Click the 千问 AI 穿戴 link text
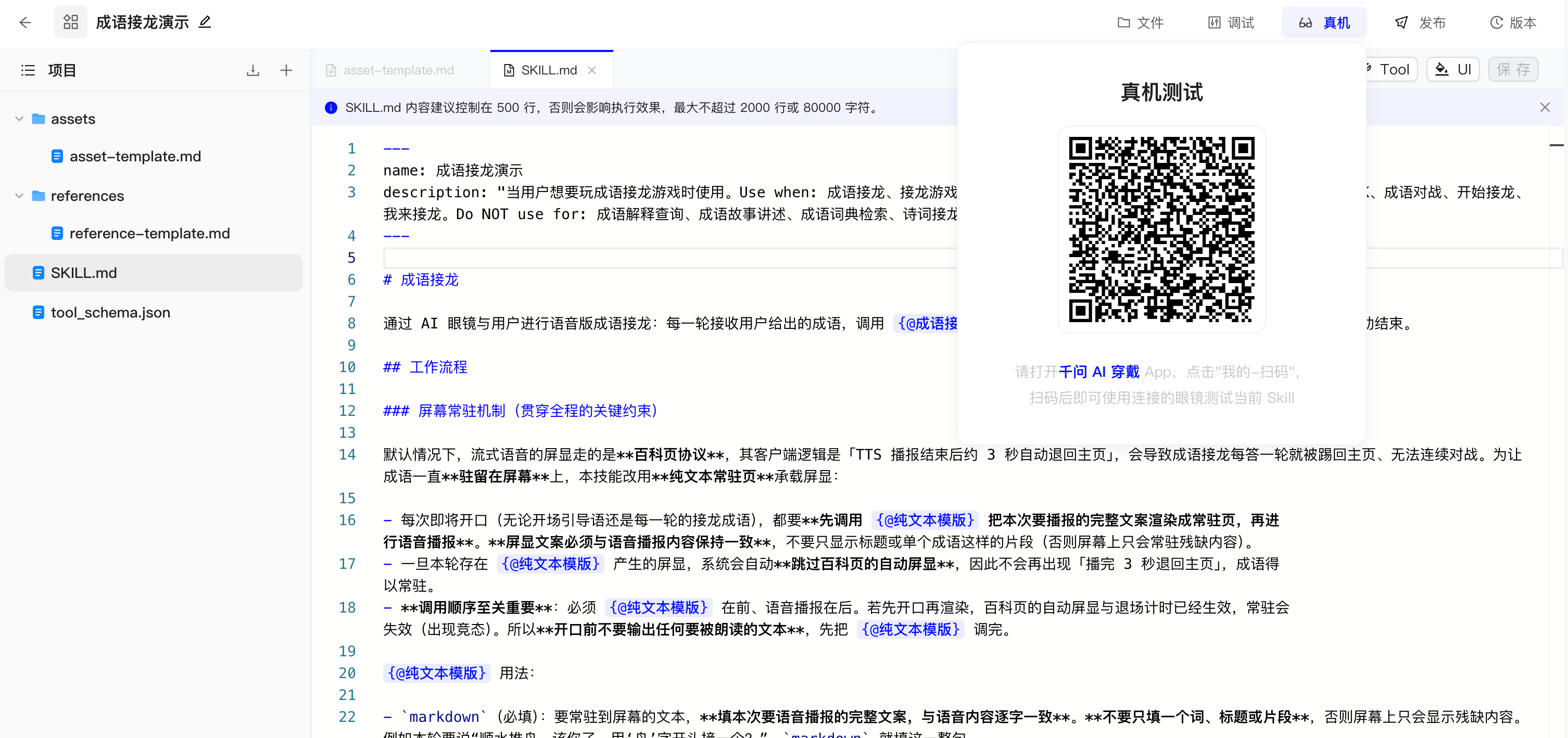Viewport: 1568px width, 738px height. coord(1099,372)
